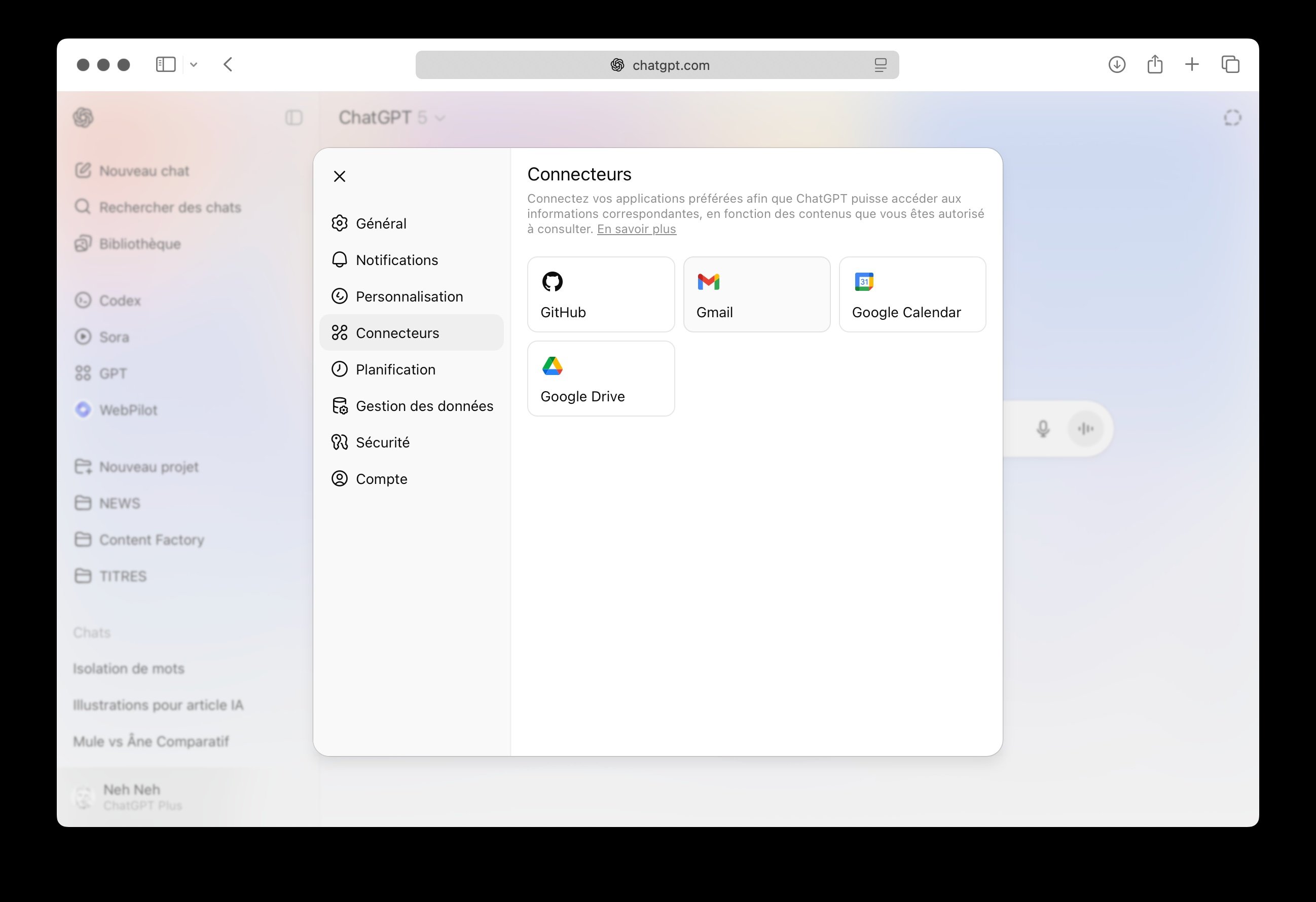
Task: Open the Sécurité settings section
Action: [383, 442]
